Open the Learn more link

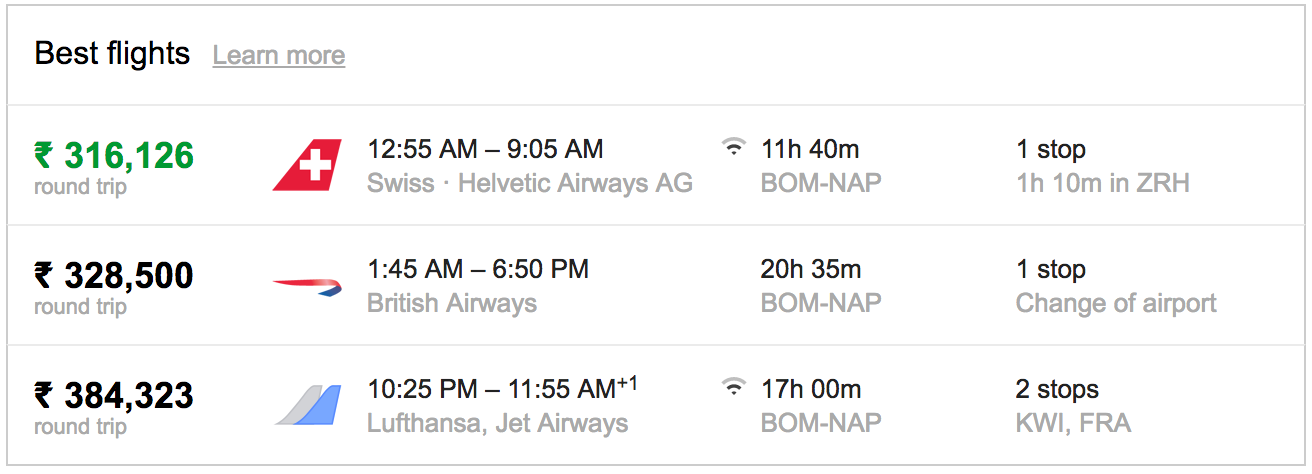pyautogui.click(x=279, y=55)
